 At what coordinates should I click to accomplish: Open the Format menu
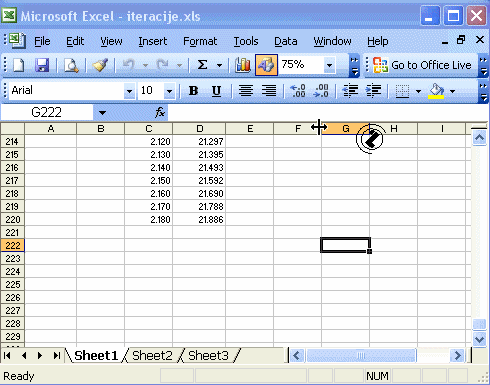click(x=200, y=41)
